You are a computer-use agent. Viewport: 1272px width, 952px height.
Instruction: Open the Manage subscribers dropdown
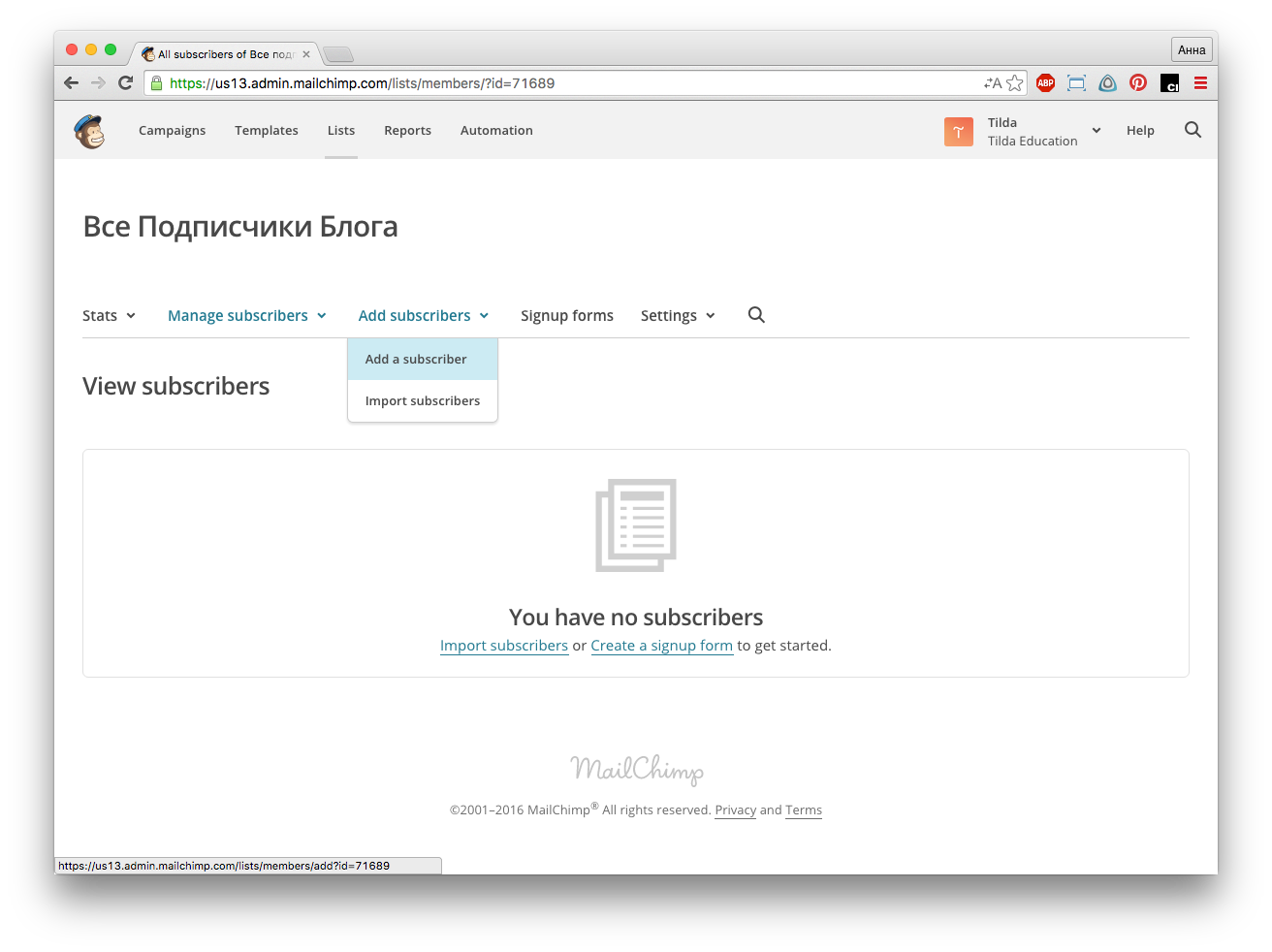pos(246,316)
